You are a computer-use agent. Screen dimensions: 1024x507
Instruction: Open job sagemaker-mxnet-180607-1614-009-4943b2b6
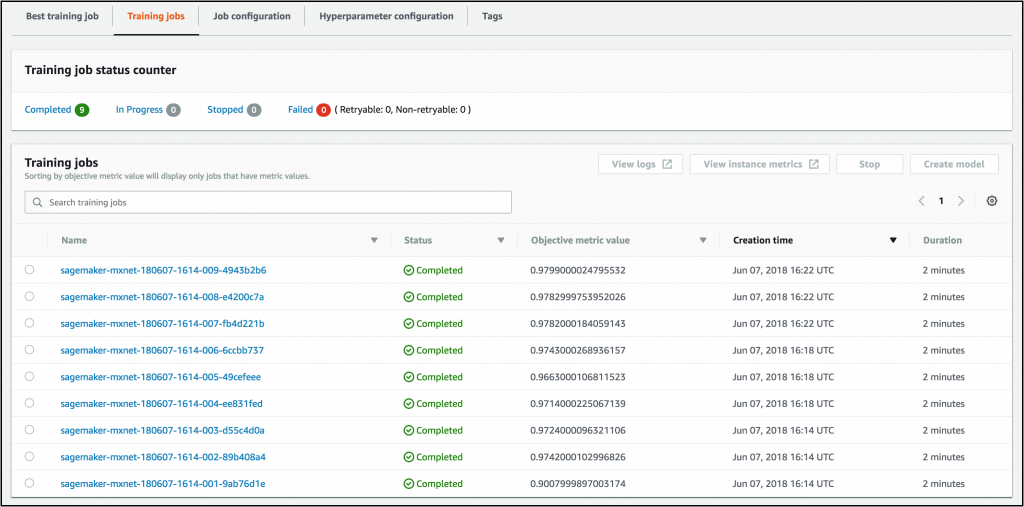[x=163, y=270]
